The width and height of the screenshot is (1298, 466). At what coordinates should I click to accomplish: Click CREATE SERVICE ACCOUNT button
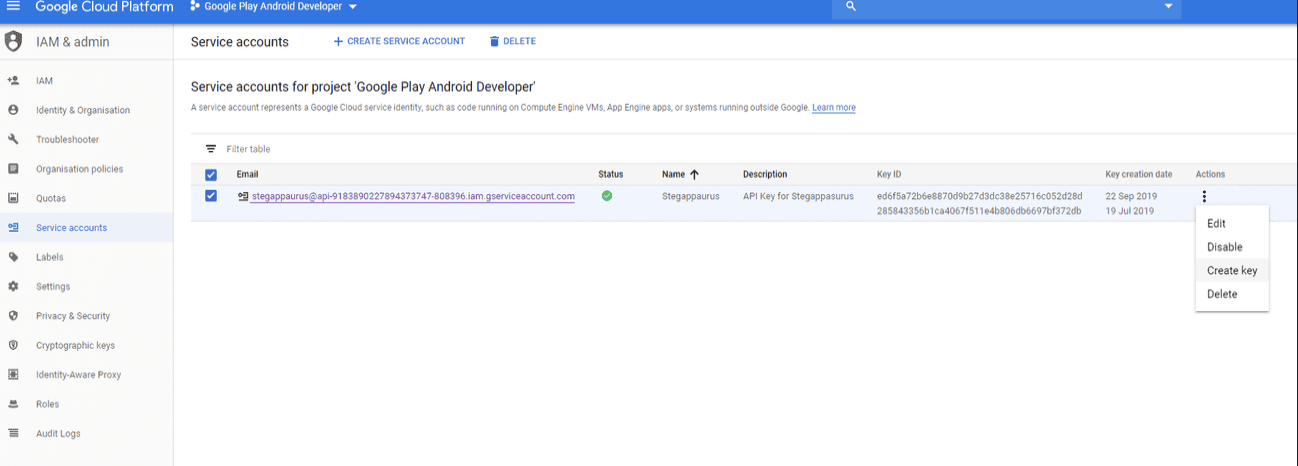click(x=399, y=42)
